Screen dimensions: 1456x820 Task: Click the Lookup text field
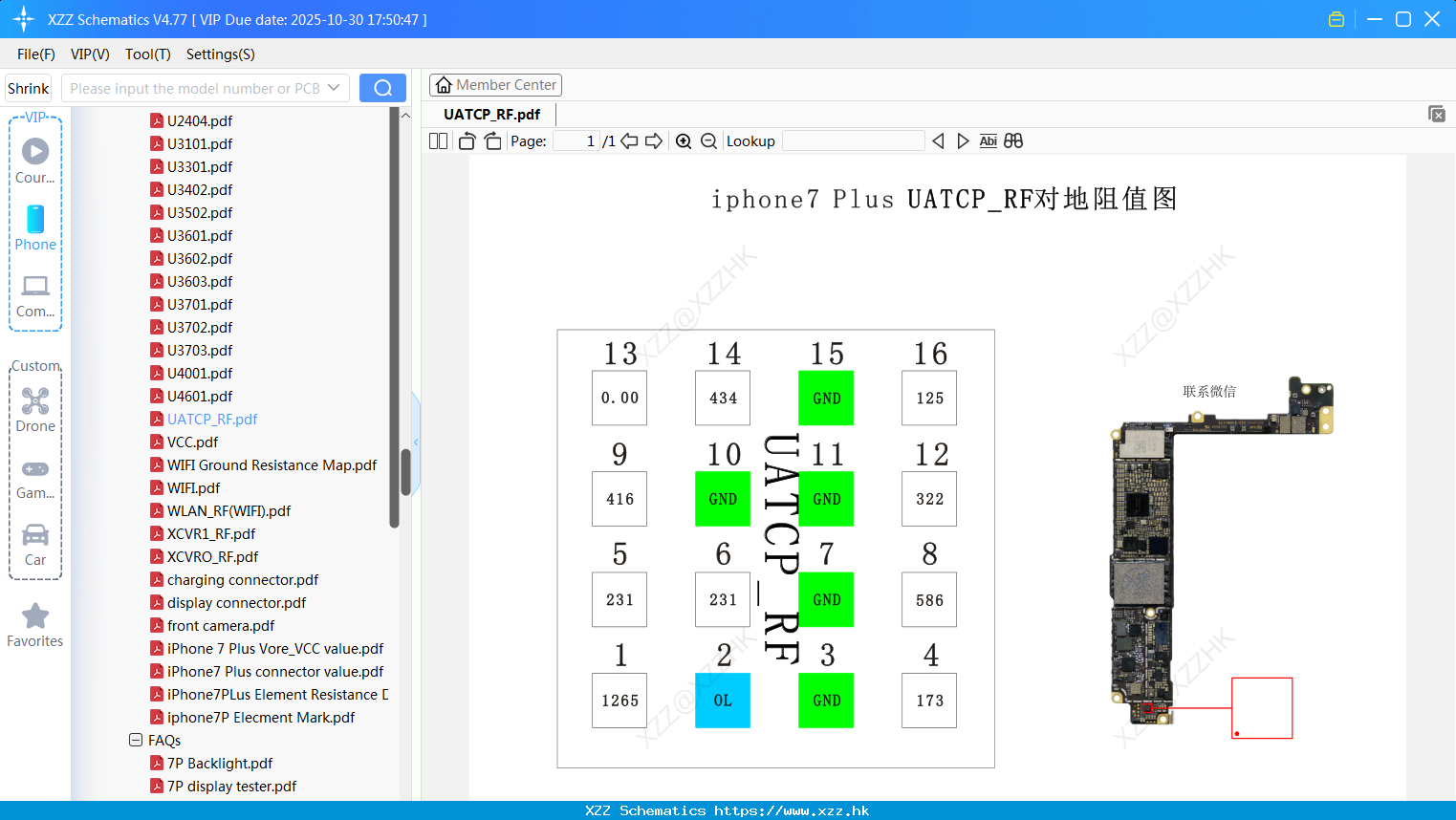point(853,140)
